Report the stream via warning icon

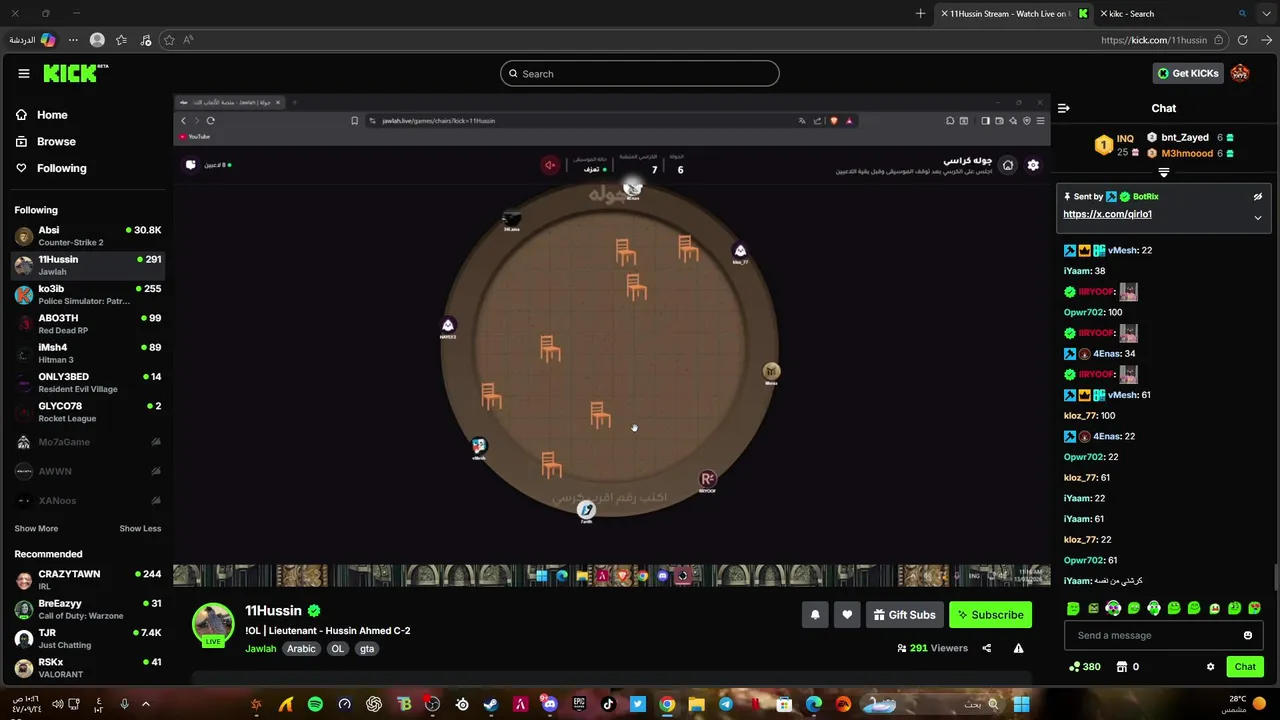(x=1018, y=648)
